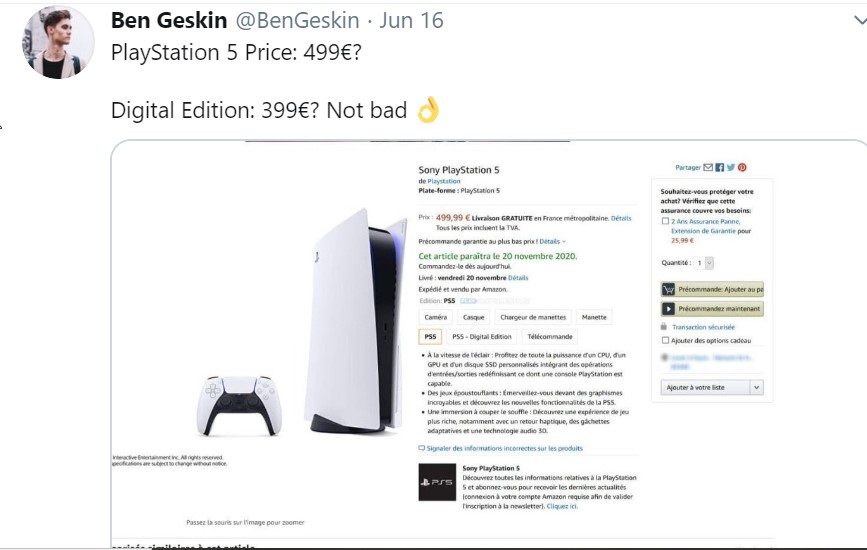Expand the Ajouter à votre liste dropdown arrow
867x550 pixels.
pos(756,387)
